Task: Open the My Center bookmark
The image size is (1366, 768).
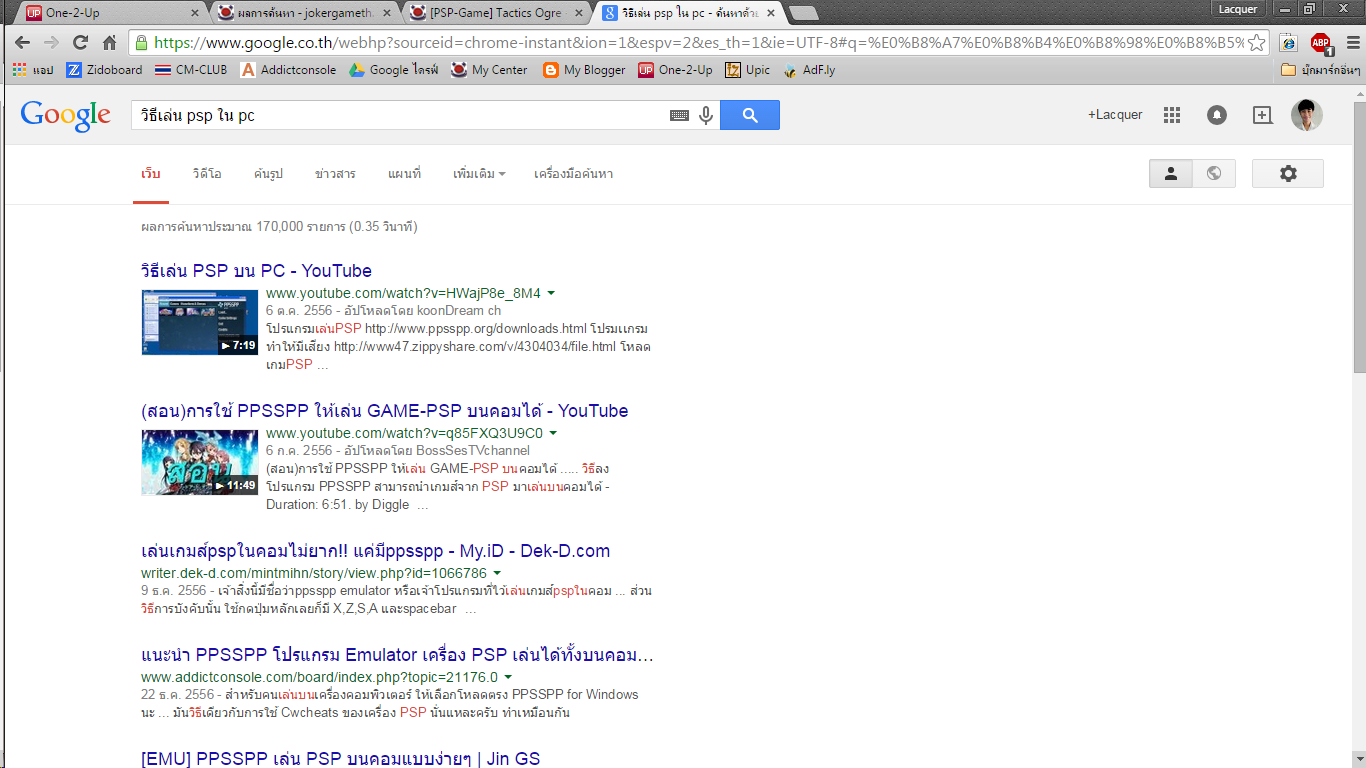Action: (x=489, y=70)
